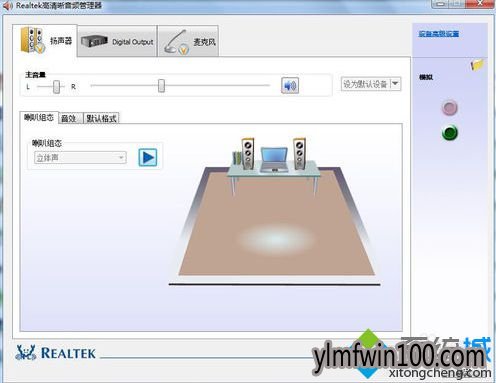
Task: Switch to the Digital Output tab
Action: pos(117,42)
